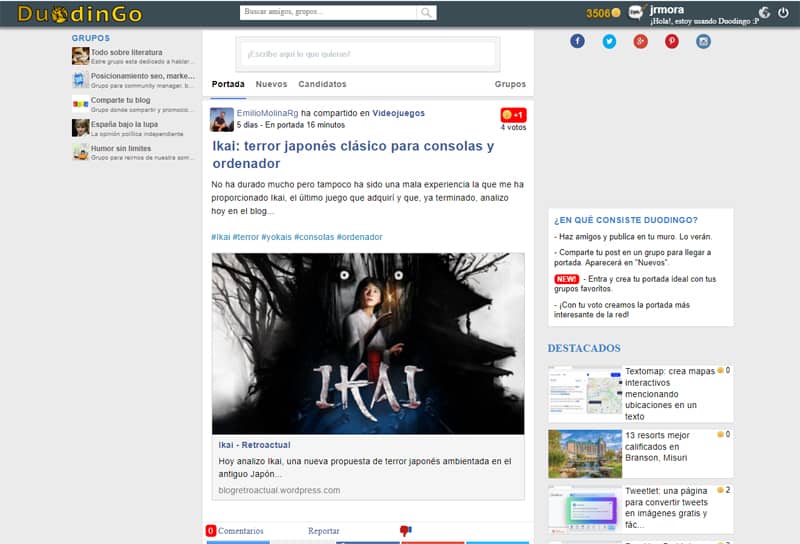Image resolution: width=800 pixels, height=544 pixels.
Task: Open España bajo la lupa group
Action: [x=124, y=124]
